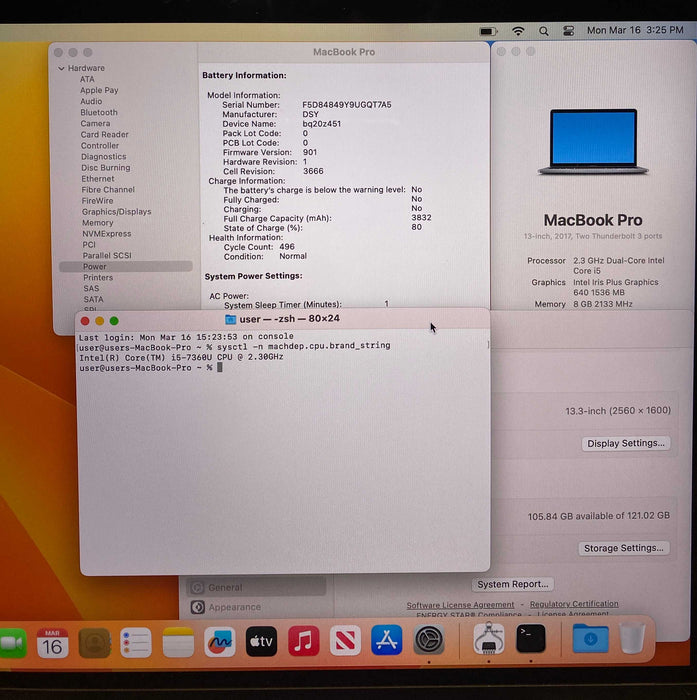Collapse the Hardware section in System Information
The width and height of the screenshot is (697, 700).
point(61,68)
